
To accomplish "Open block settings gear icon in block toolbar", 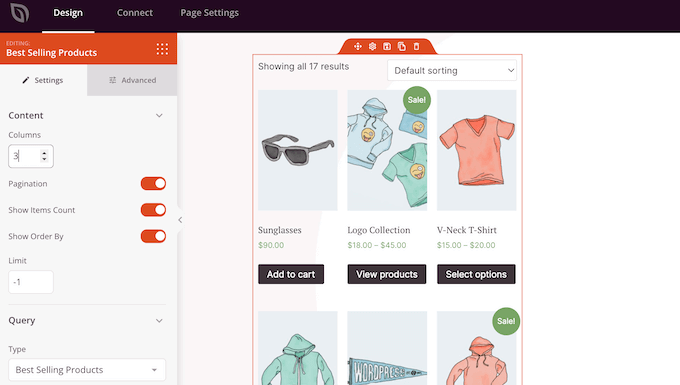I will click(373, 46).
